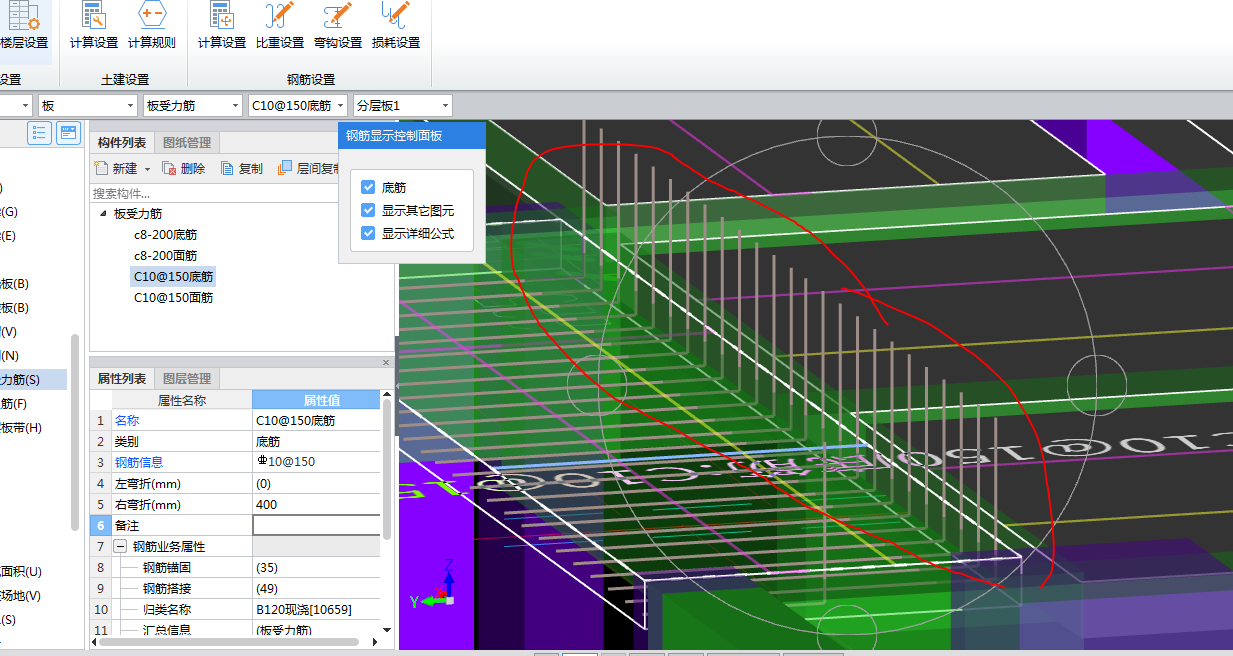Click 删除 delete component button

184,169
